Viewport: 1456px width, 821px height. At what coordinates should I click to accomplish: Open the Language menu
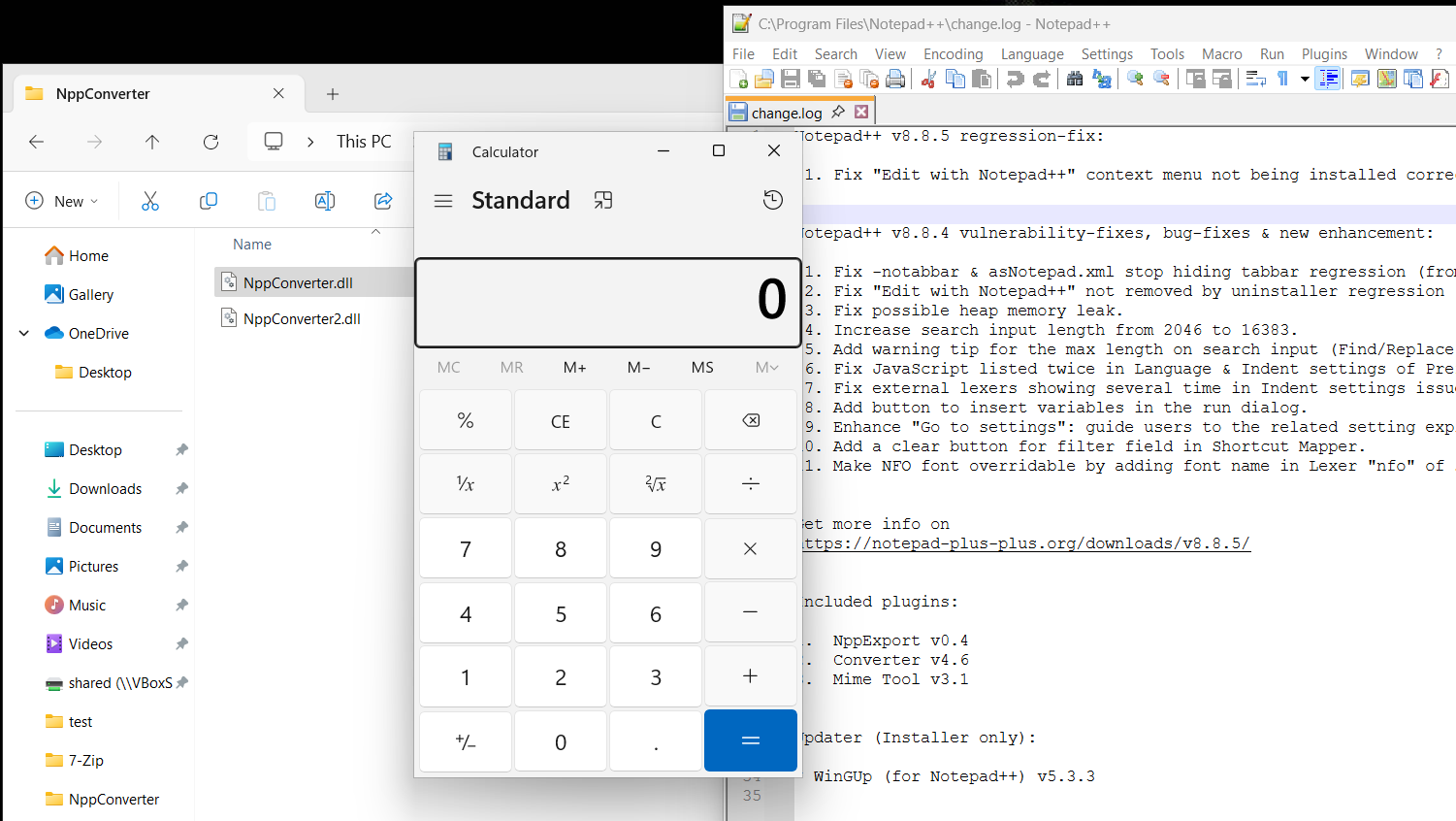tap(1032, 54)
